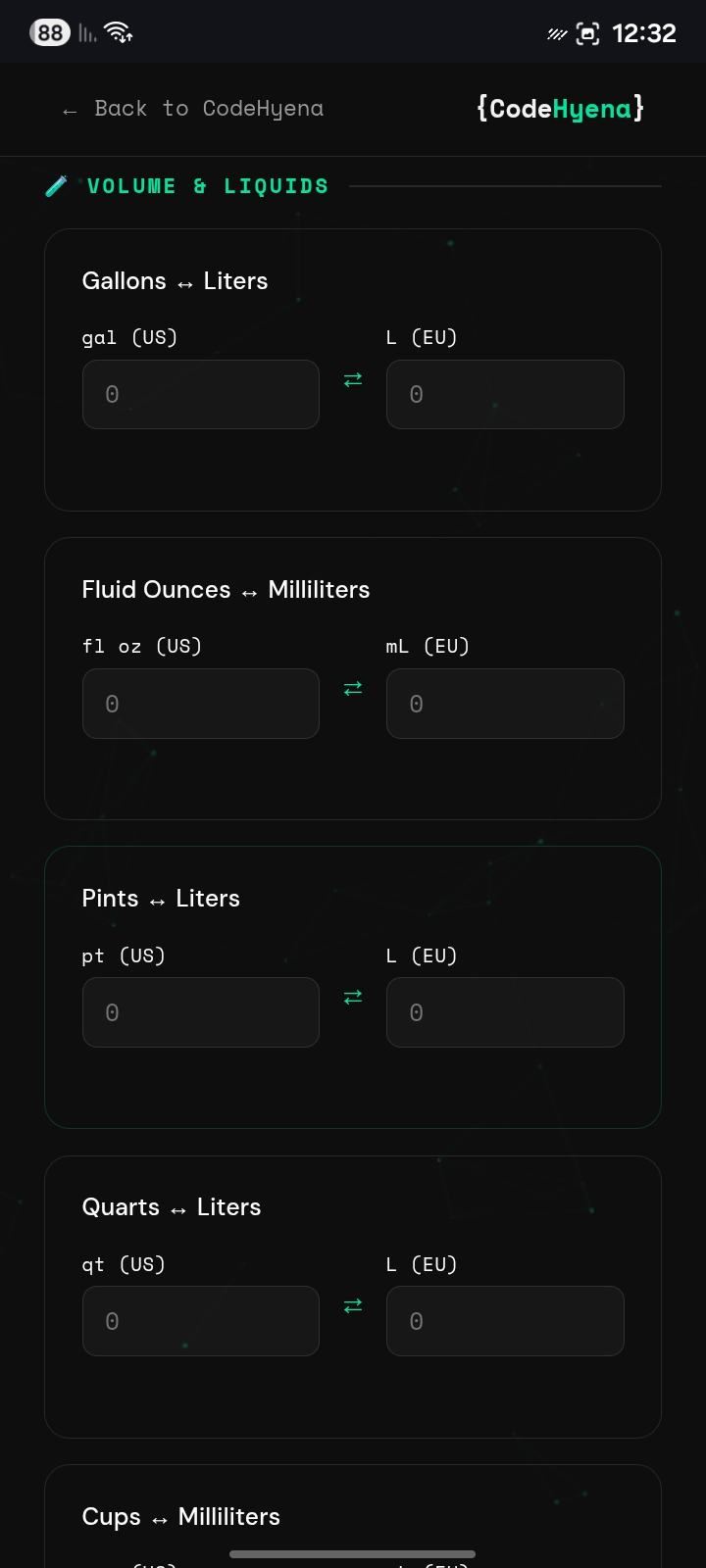706x1568 pixels.
Task: Tap the pt (US) input field
Action: click(x=201, y=1012)
